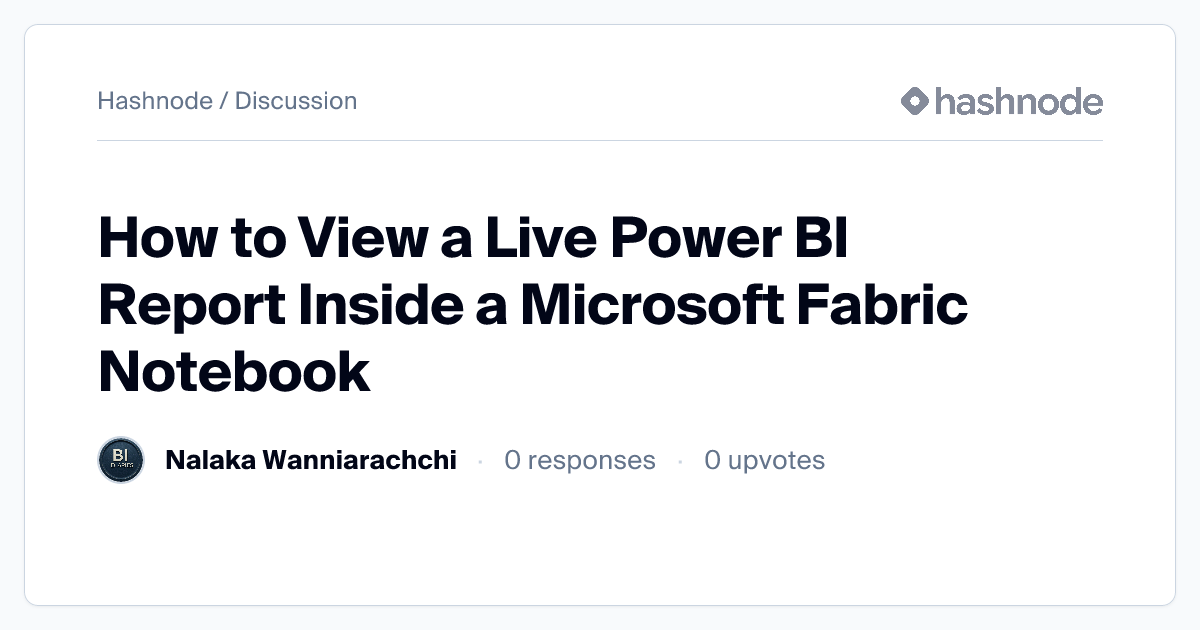Screen dimensions: 1200x630
Task: Click the slash separator in the breadcrumb
Action: coord(224,101)
